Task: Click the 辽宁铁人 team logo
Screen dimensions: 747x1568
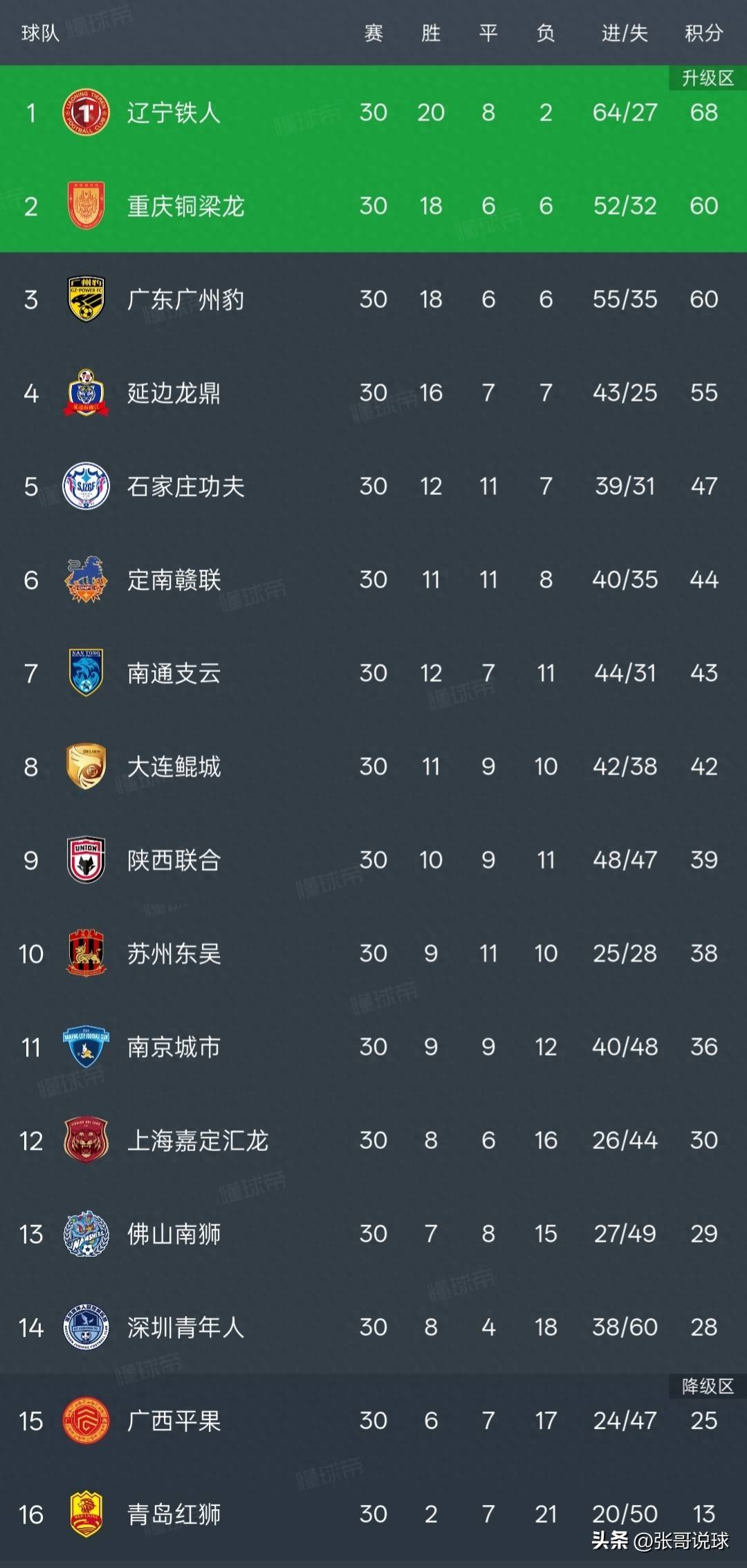Action: [x=86, y=112]
